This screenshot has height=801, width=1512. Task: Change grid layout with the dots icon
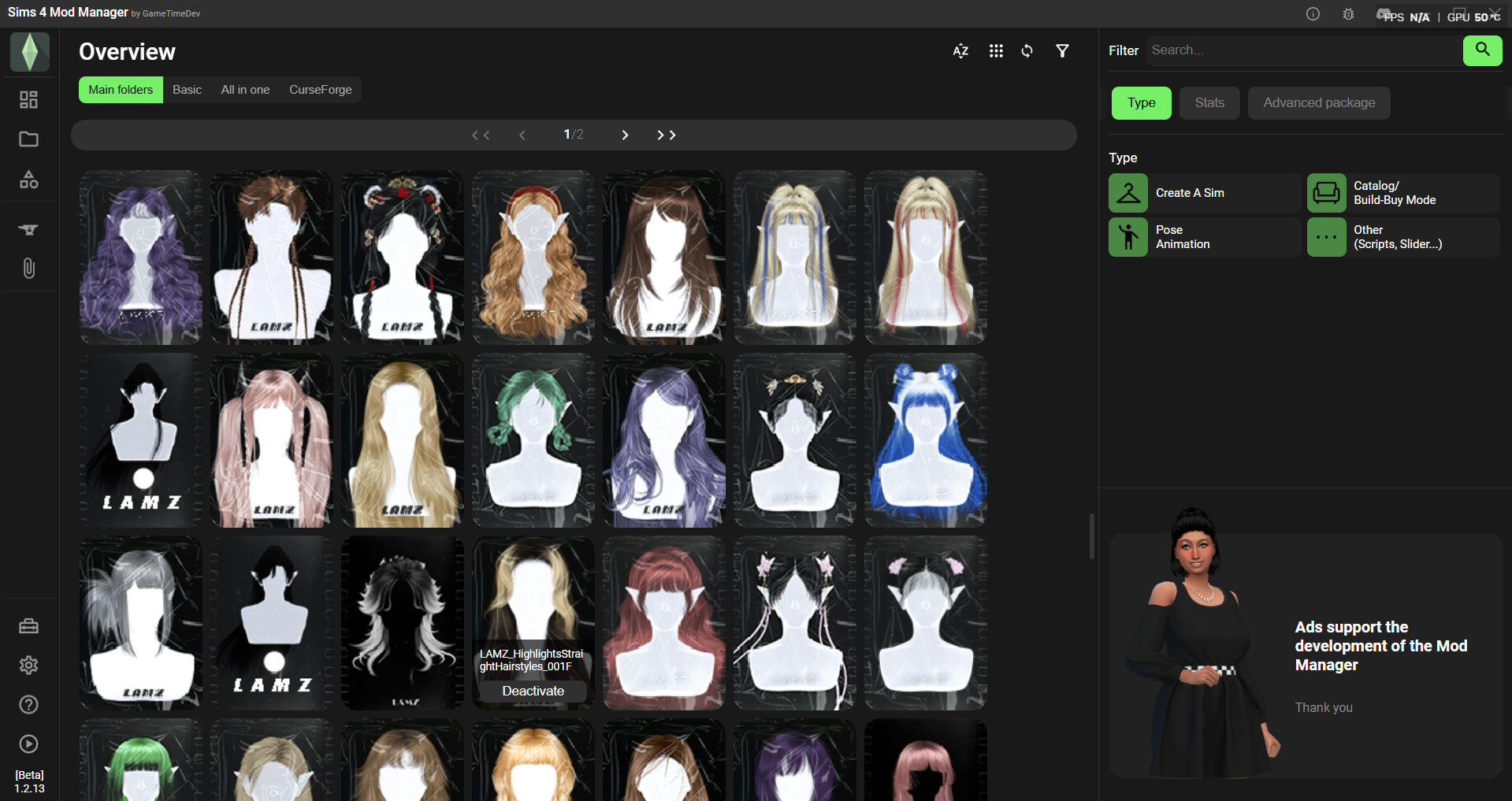(x=996, y=51)
